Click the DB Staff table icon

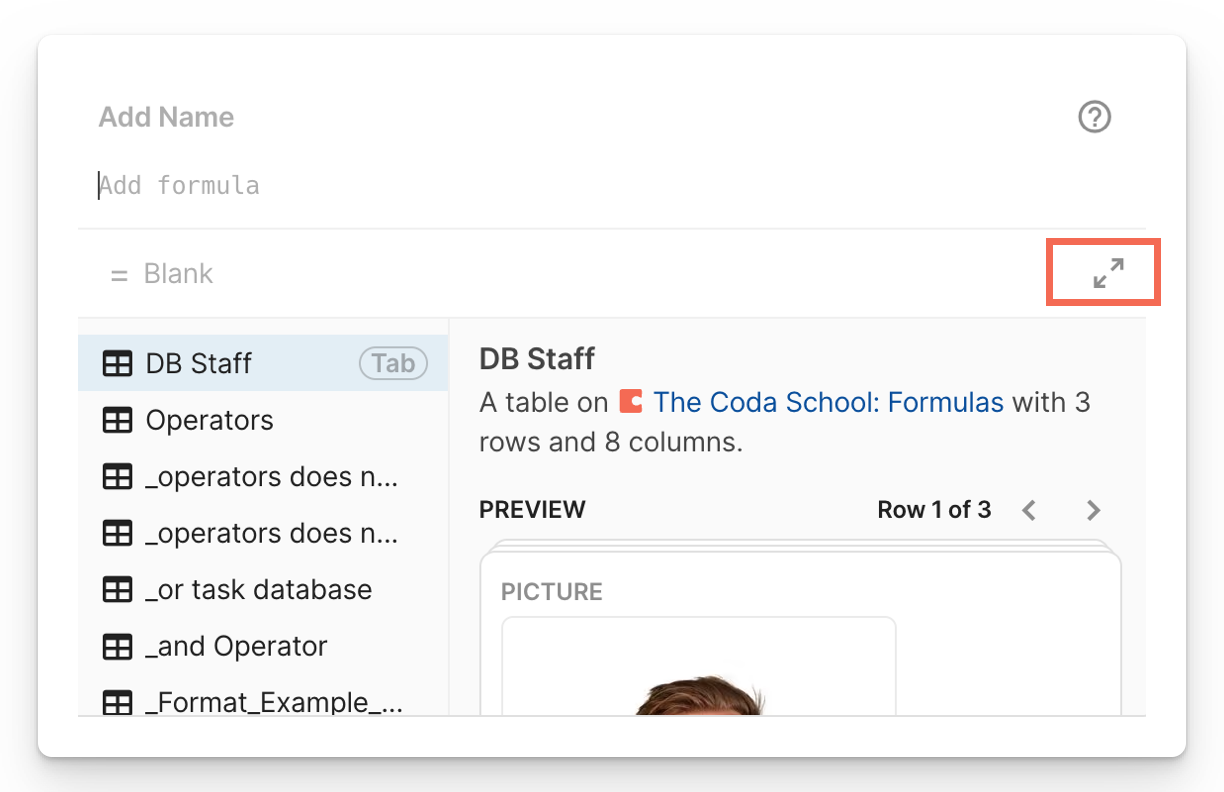coord(118,364)
